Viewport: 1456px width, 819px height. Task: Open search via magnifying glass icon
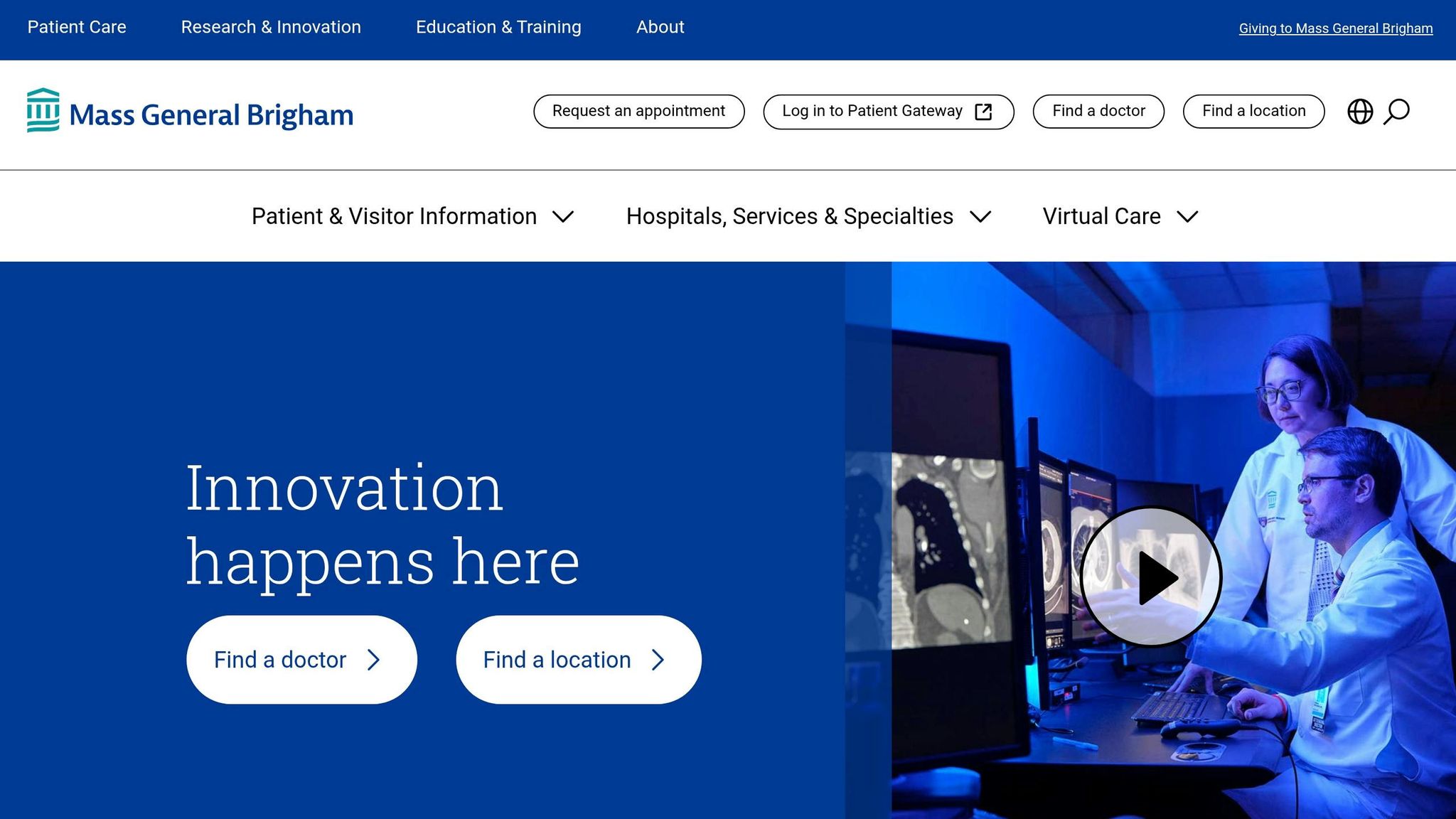click(1396, 112)
